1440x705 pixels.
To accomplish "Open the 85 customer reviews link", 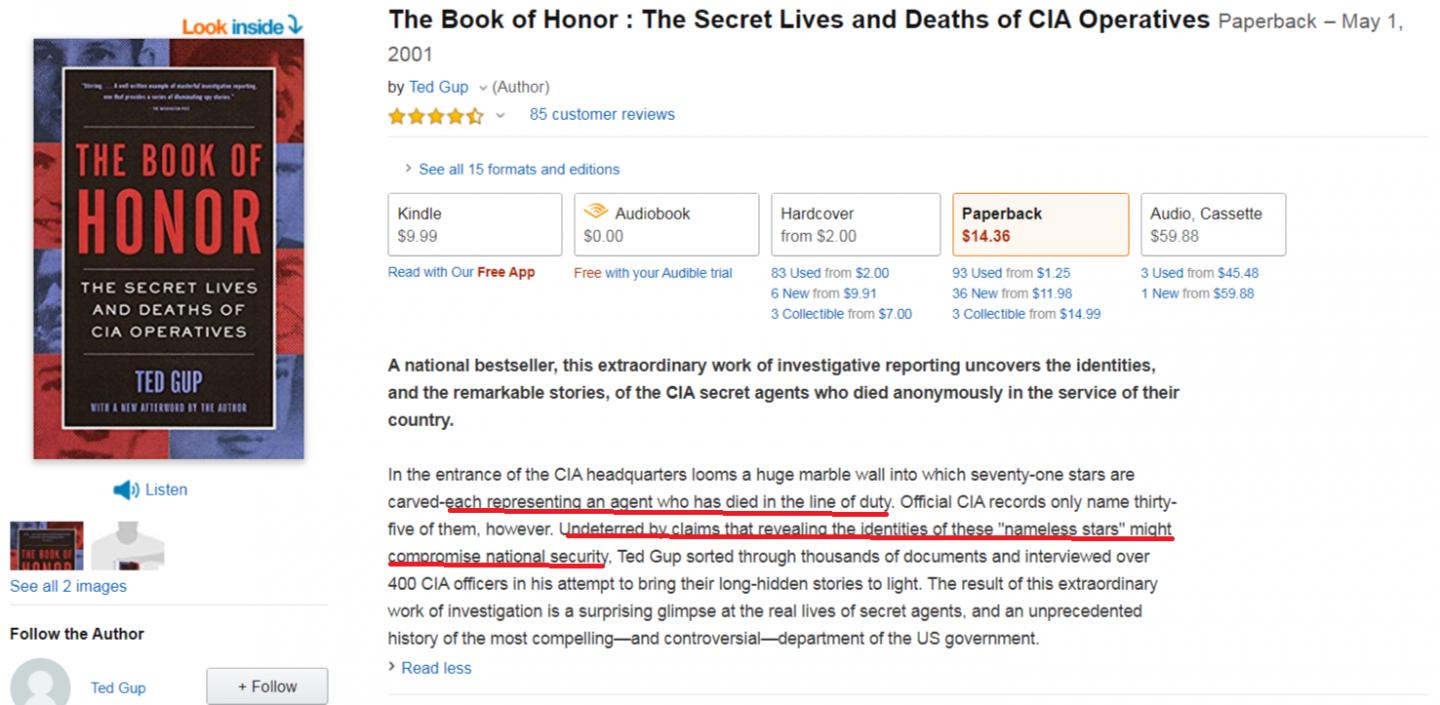I will [602, 114].
